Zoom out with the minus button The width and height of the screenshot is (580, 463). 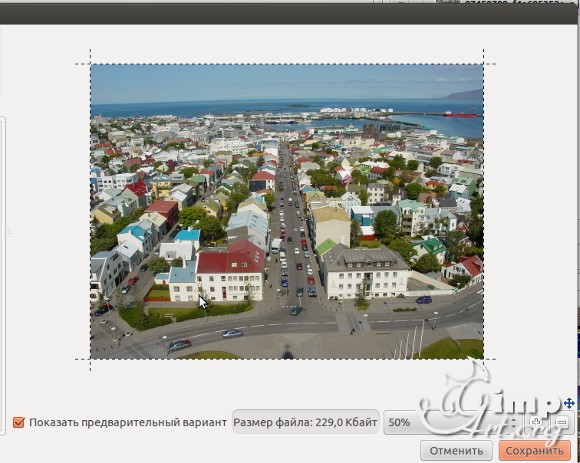click(562, 422)
